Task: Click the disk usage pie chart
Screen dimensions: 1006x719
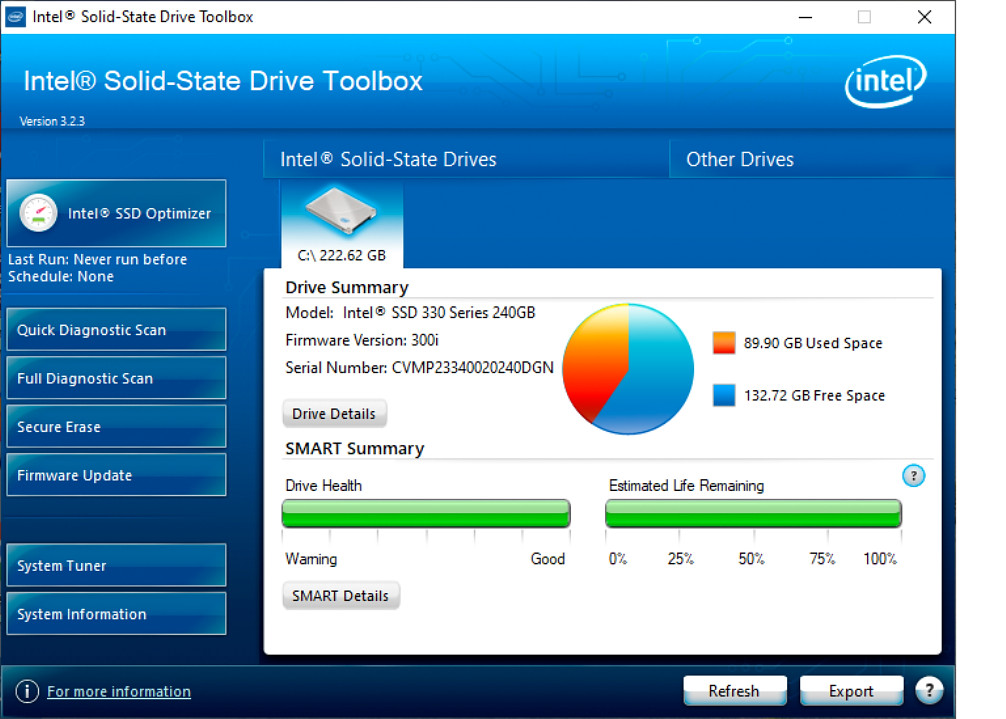Action: coord(628,369)
